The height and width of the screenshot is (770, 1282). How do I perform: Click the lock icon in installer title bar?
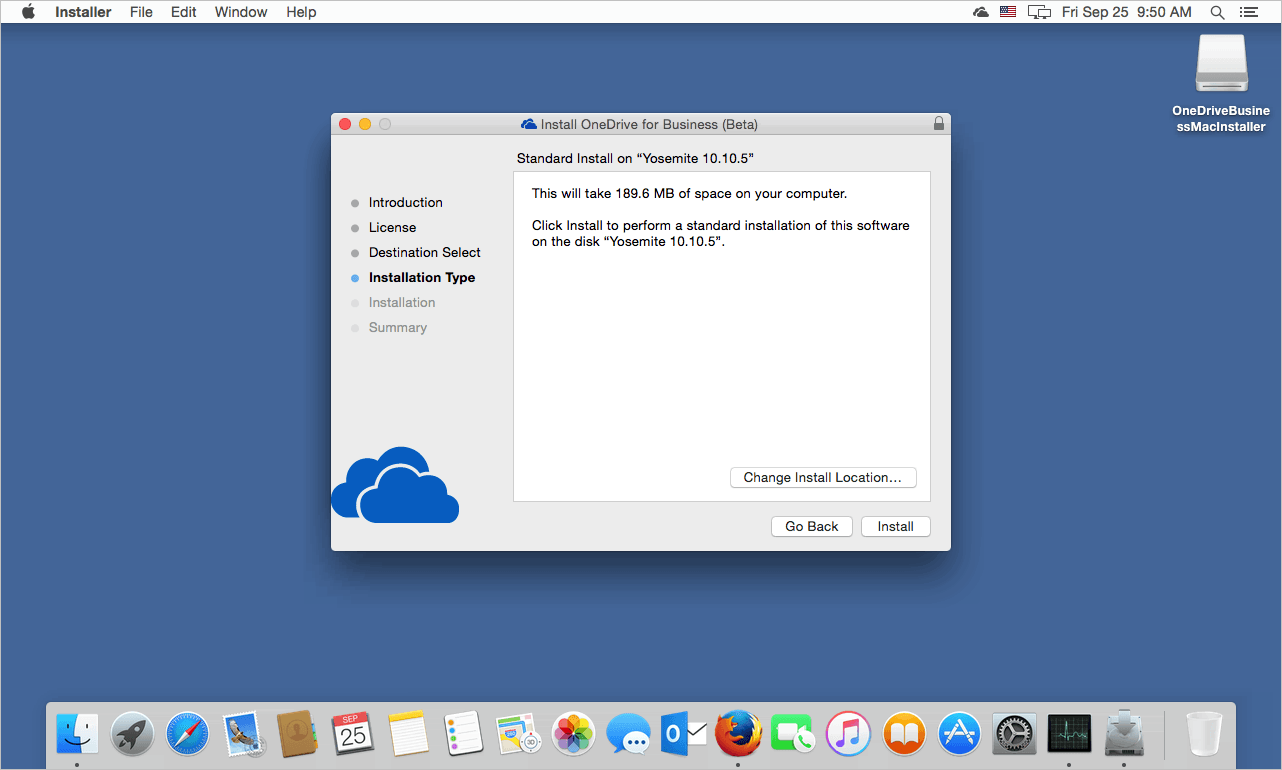pyautogui.click(x=938, y=124)
